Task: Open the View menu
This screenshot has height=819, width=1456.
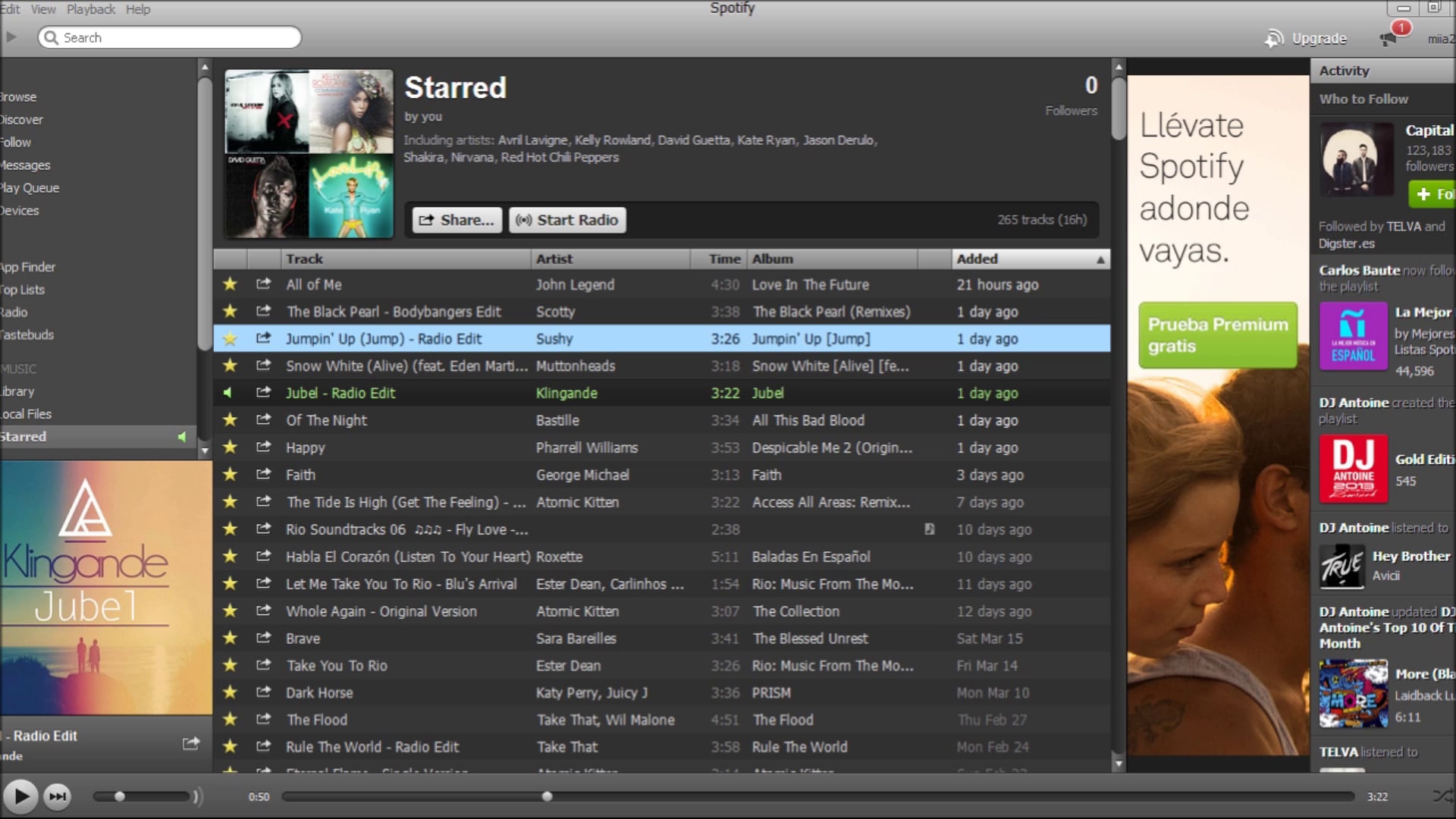Action: click(x=43, y=9)
